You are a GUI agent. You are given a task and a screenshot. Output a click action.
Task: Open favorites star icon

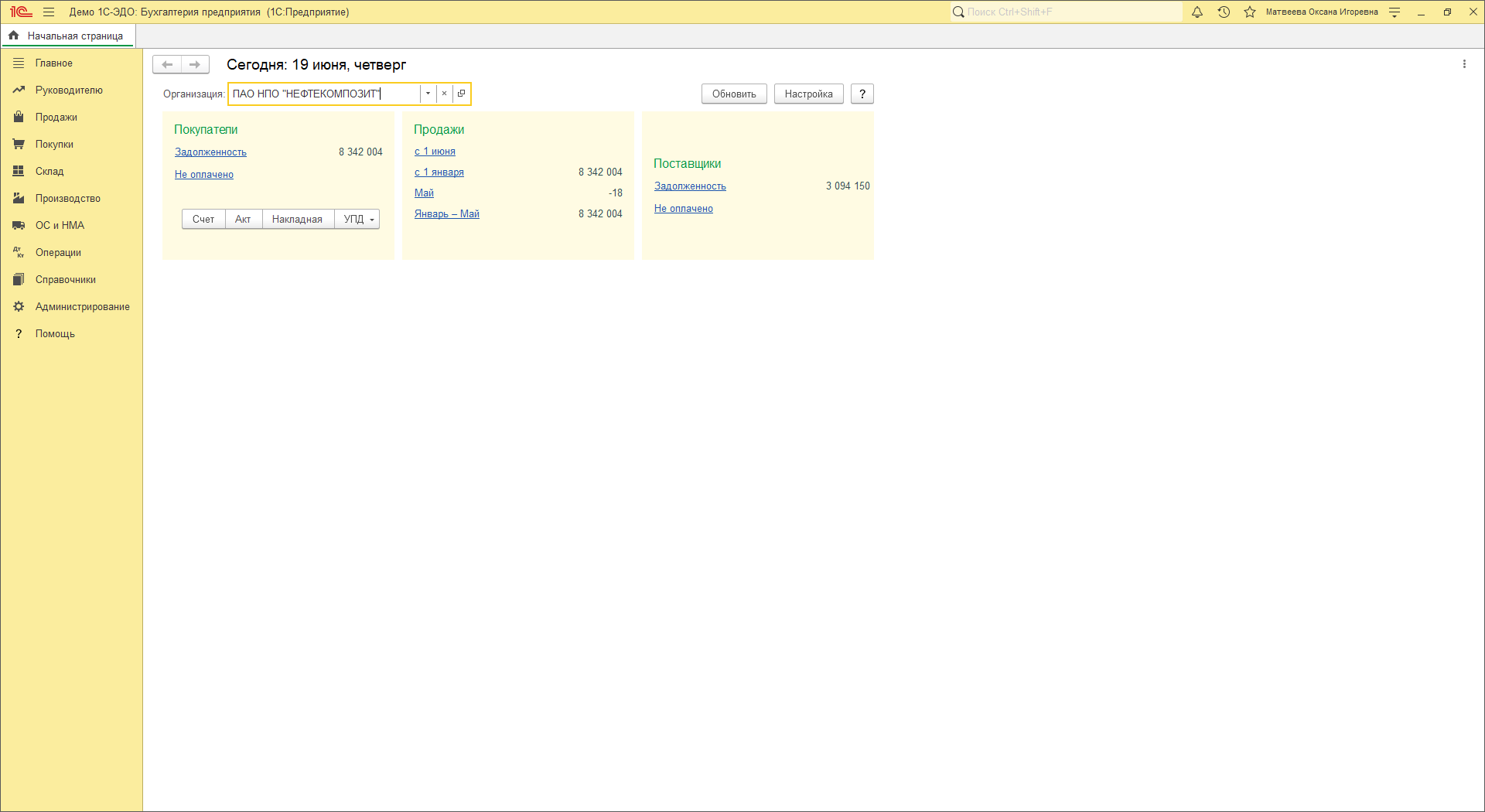click(x=1250, y=12)
